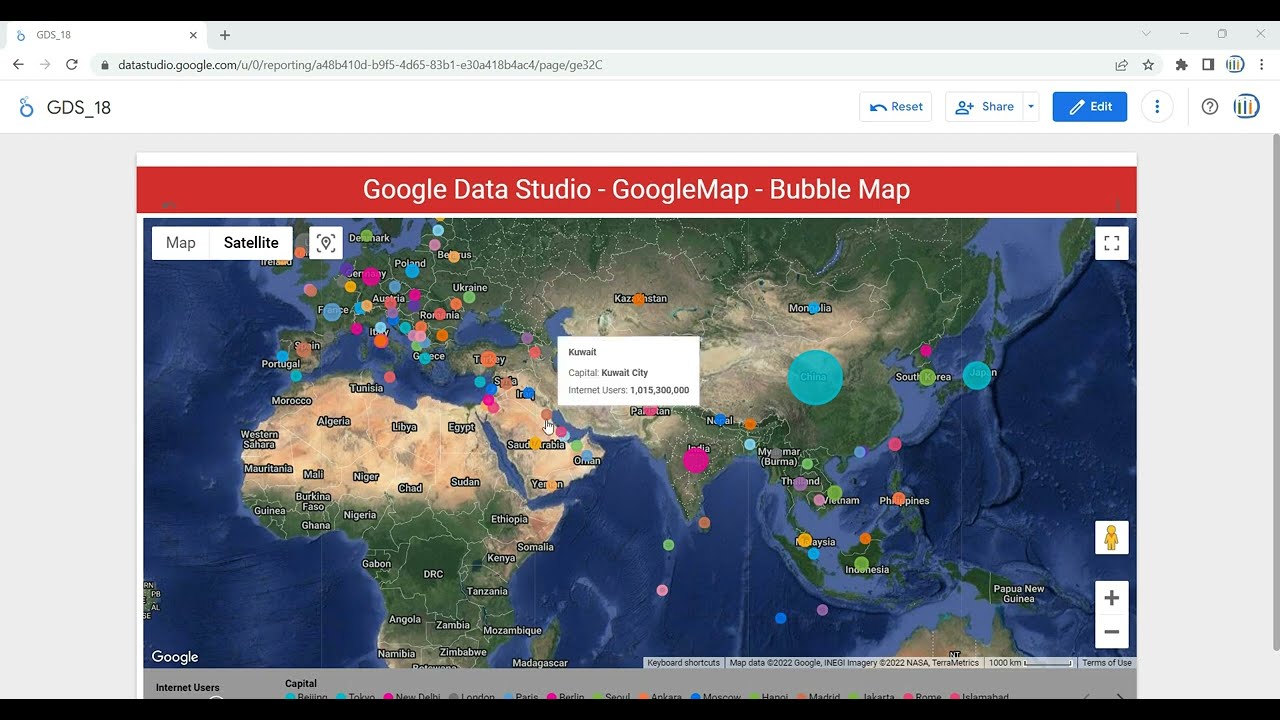Switch to Satellite view
1280x720 pixels.
pyautogui.click(x=251, y=243)
